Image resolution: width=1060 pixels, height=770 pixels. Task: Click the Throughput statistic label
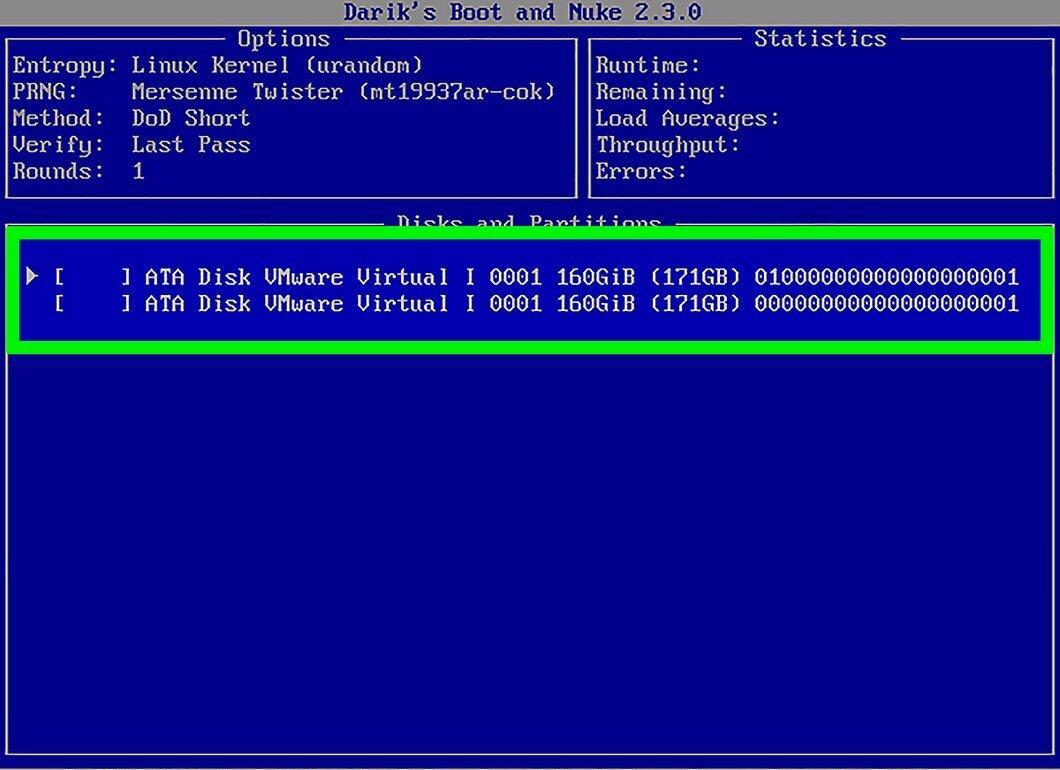[668, 145]
